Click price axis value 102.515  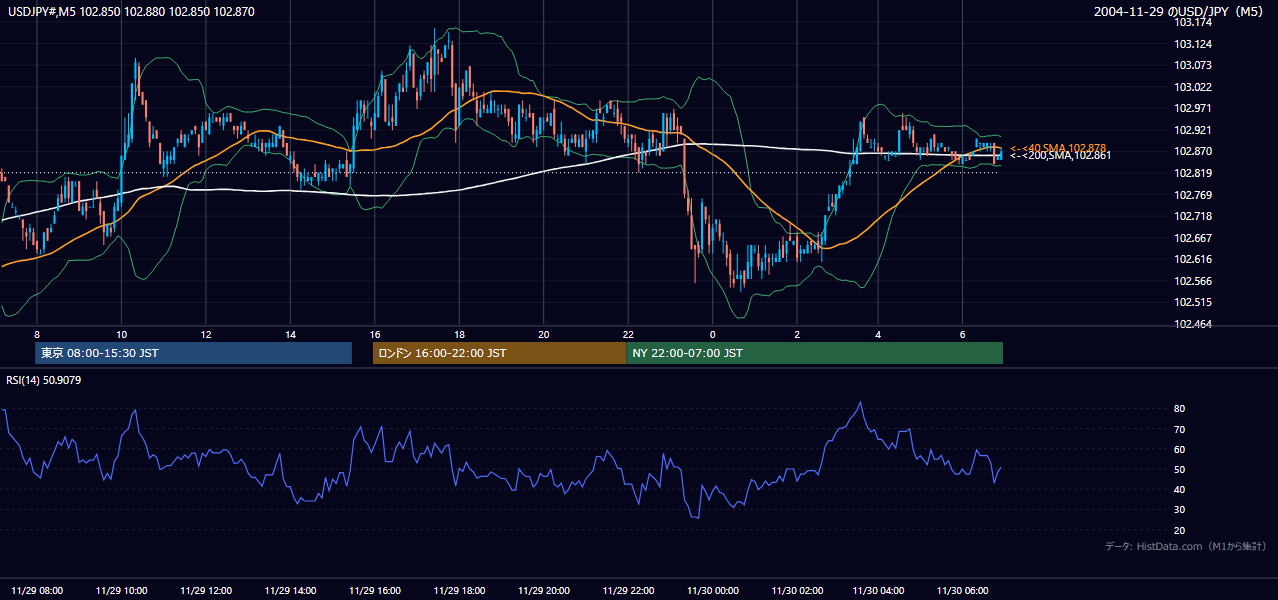pos(1192,302)
